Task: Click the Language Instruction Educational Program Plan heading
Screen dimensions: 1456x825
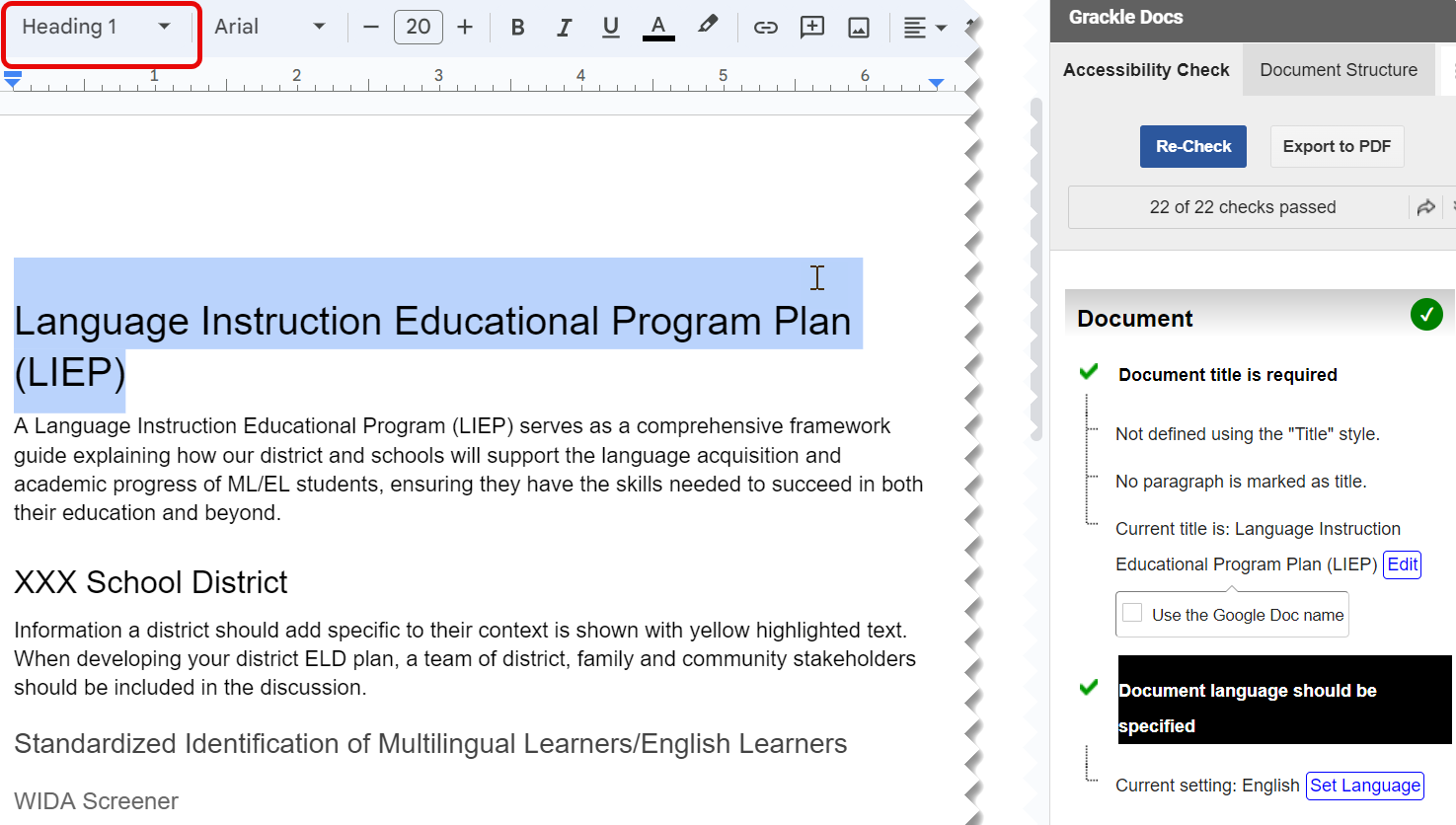Action: point(432,346)
